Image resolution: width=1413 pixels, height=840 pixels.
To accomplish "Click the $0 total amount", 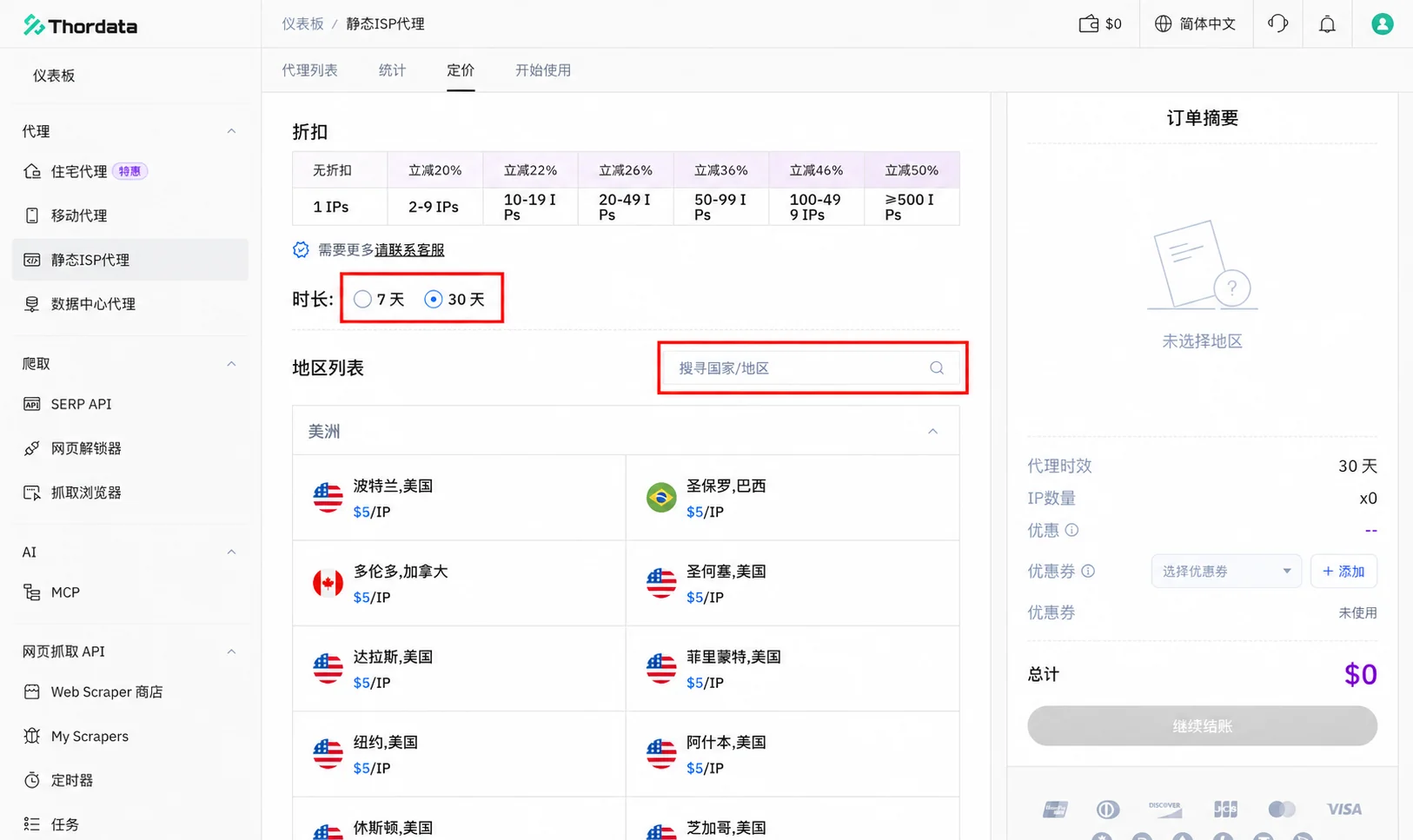I will click(1360, 674).
